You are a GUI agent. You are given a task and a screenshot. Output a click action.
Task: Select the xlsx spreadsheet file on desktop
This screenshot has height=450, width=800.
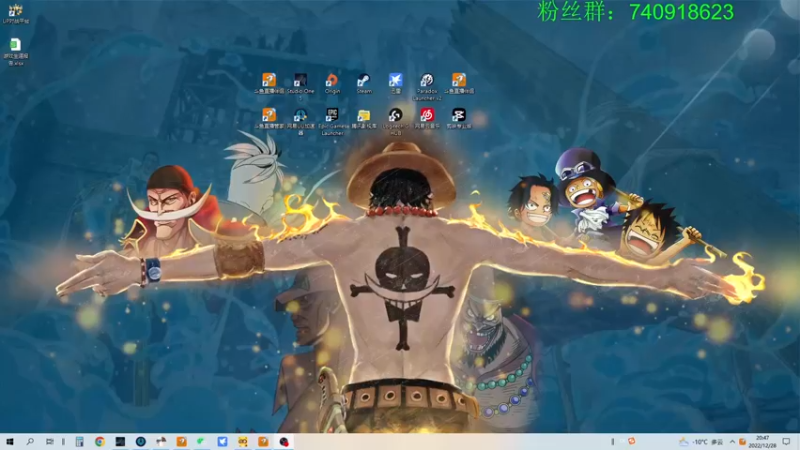pyautogui.click(x=16, y=52)
